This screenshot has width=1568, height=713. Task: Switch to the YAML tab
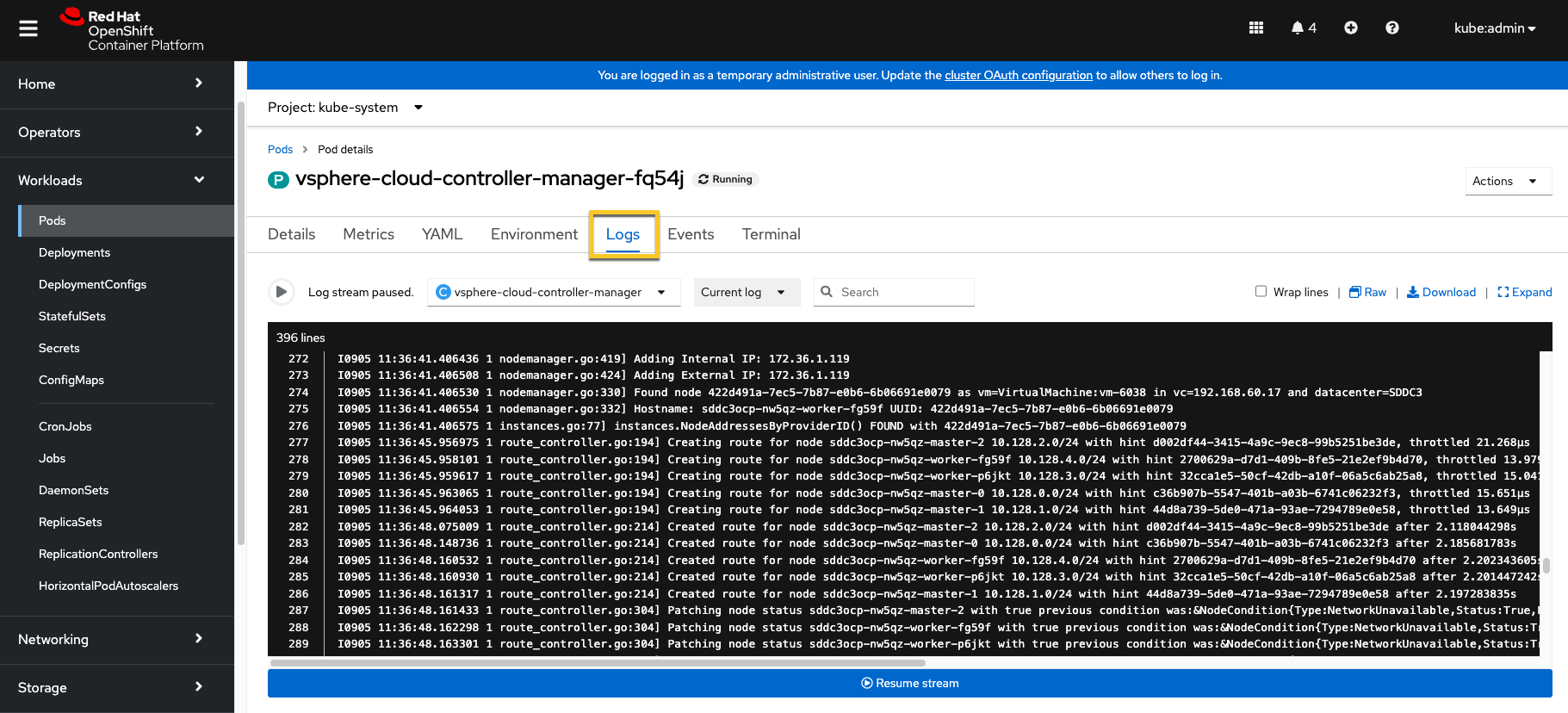pos(443,234)
